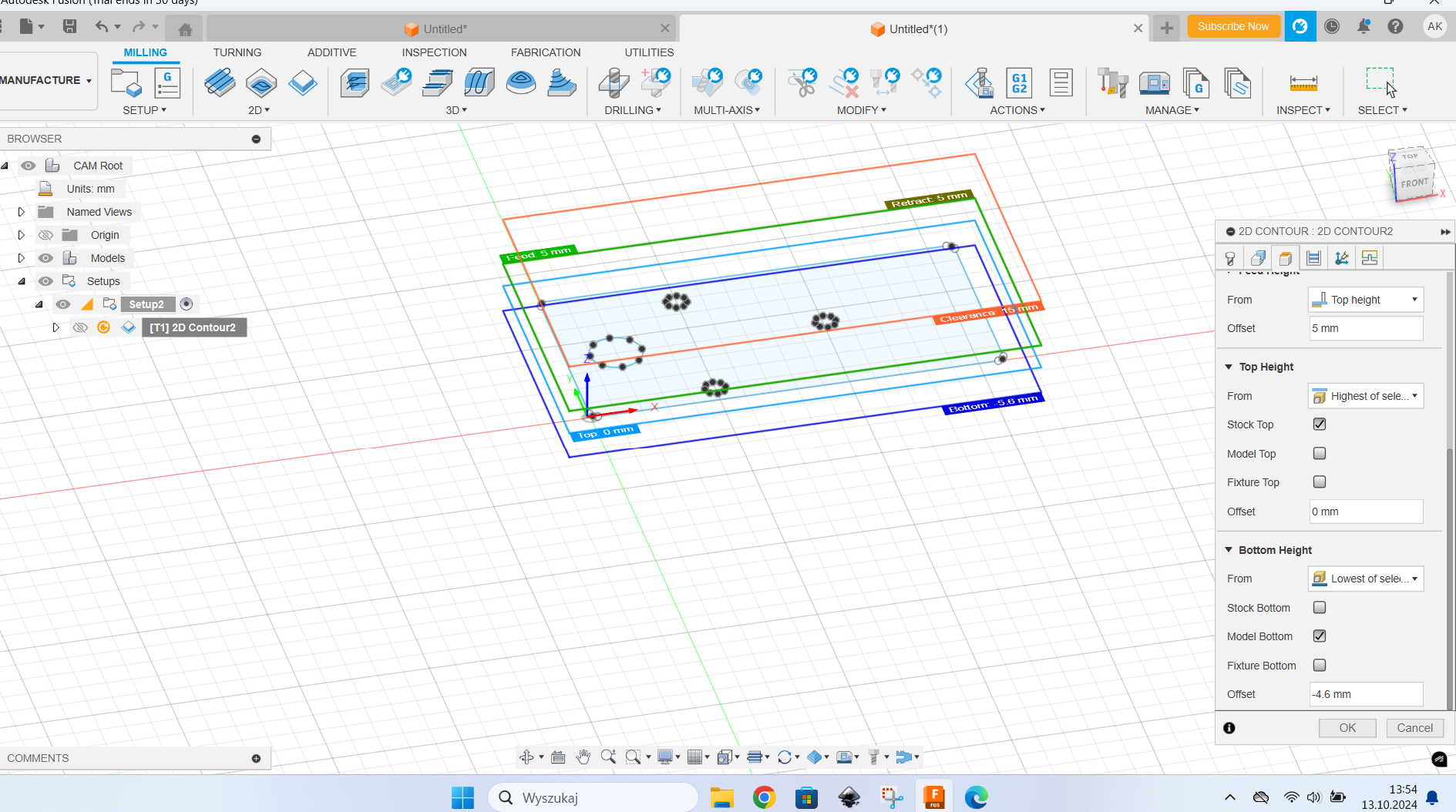Switch to the ADDITIVE tab

tap(332, 52)
